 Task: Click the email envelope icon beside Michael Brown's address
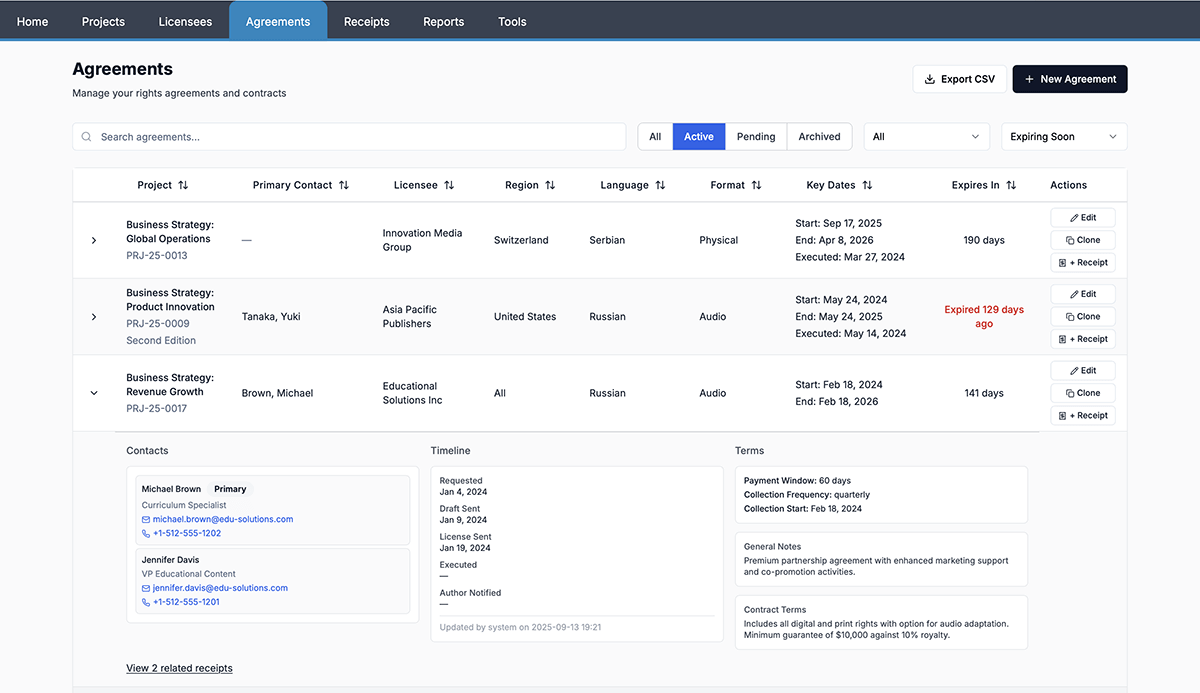(x=144, y=519)
